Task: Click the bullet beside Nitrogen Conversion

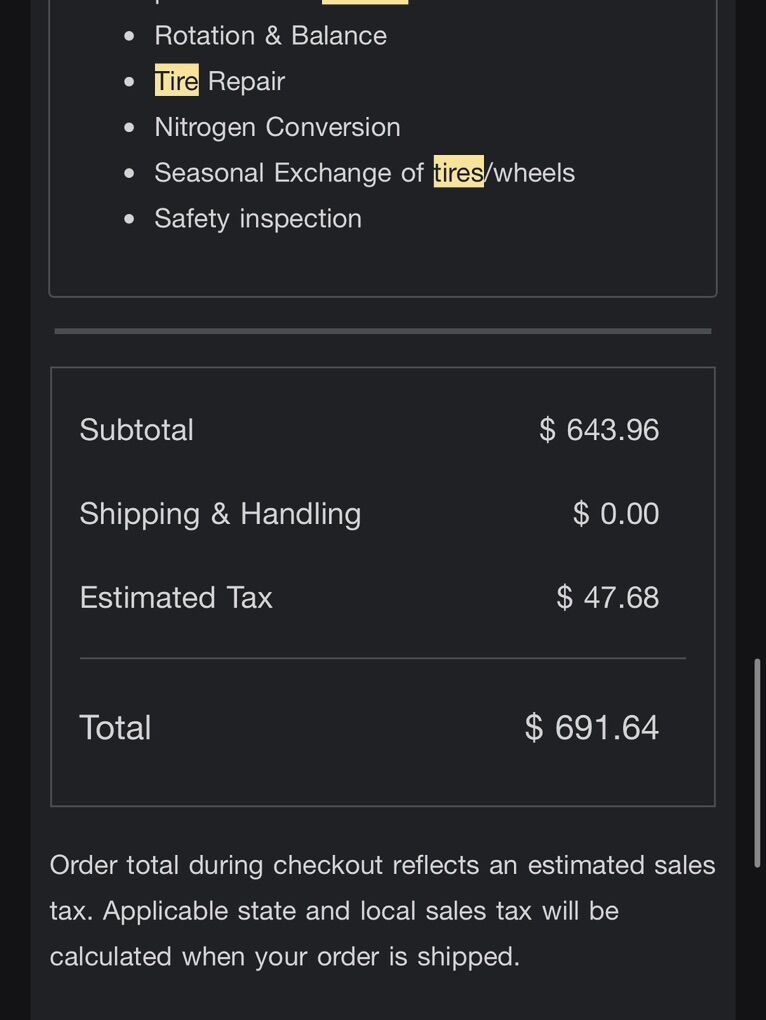Action: pos(130,128)
